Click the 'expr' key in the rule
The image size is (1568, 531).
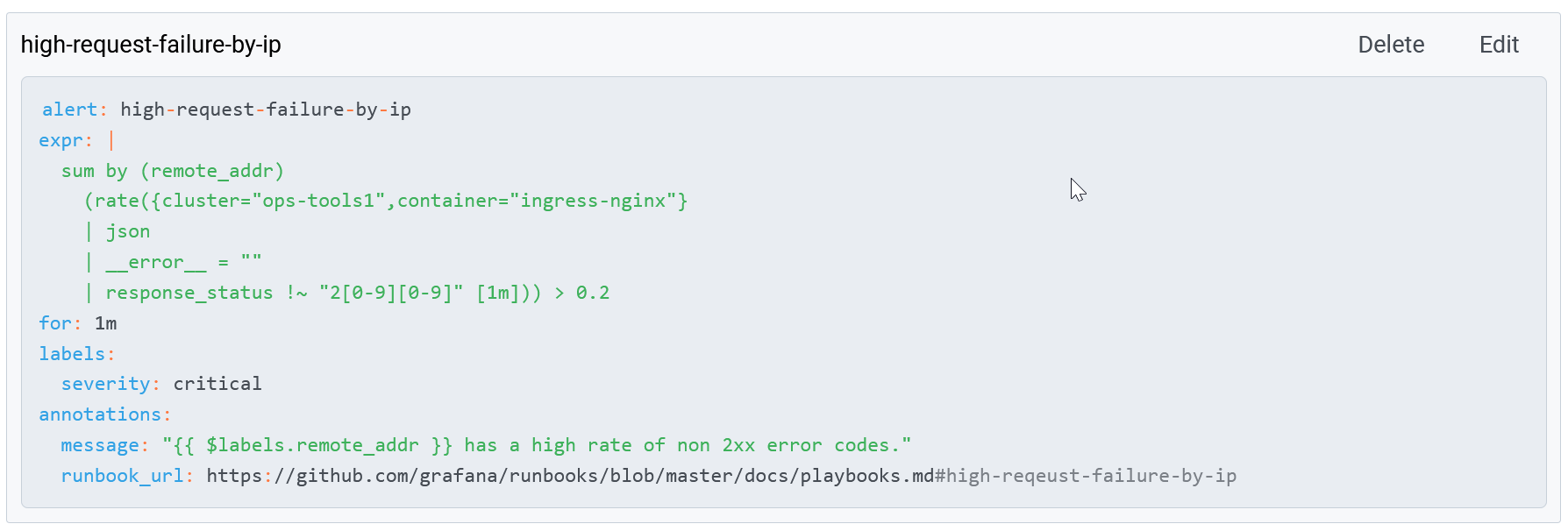point(61,140)
